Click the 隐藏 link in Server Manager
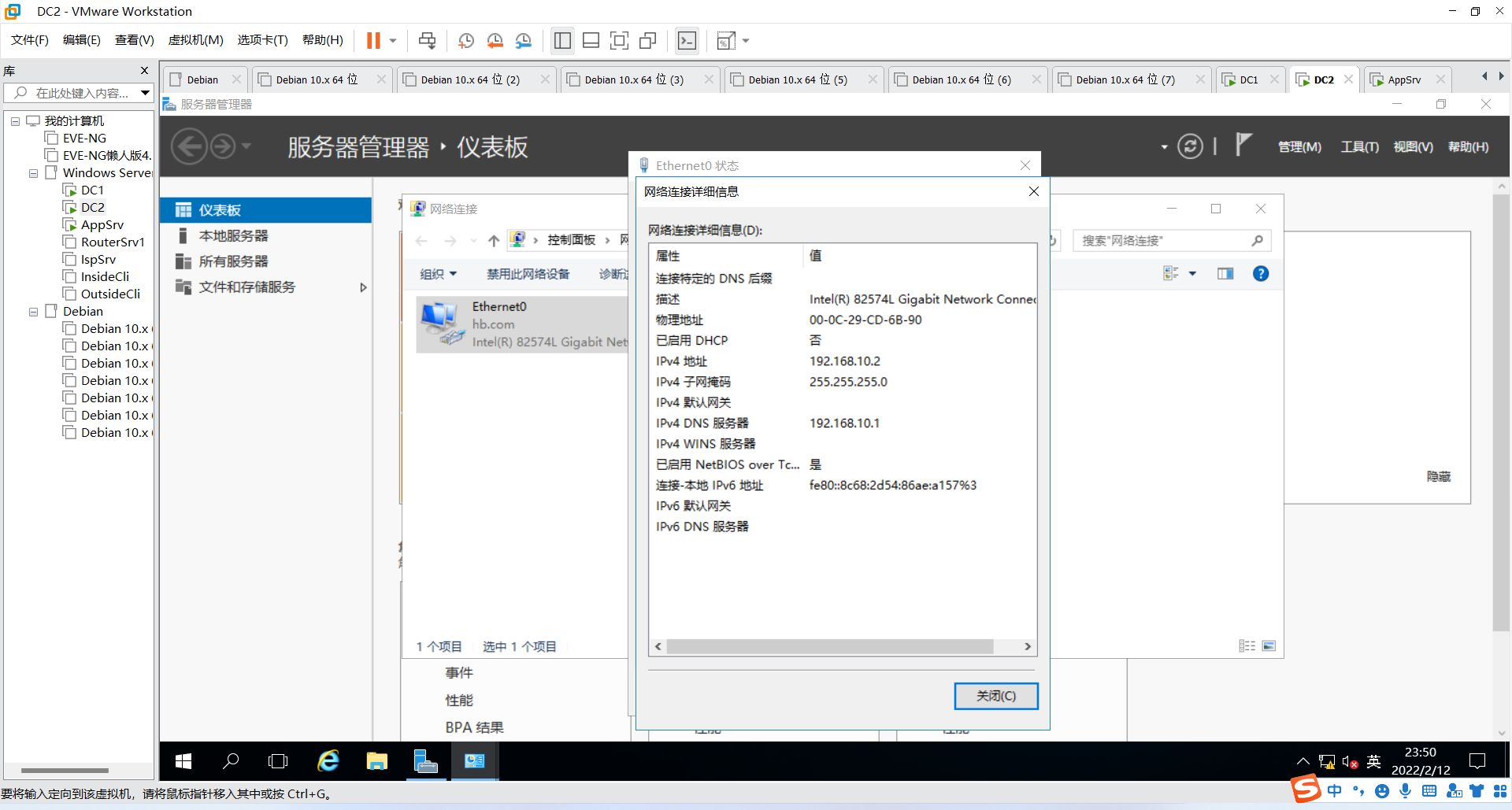 1438,476
